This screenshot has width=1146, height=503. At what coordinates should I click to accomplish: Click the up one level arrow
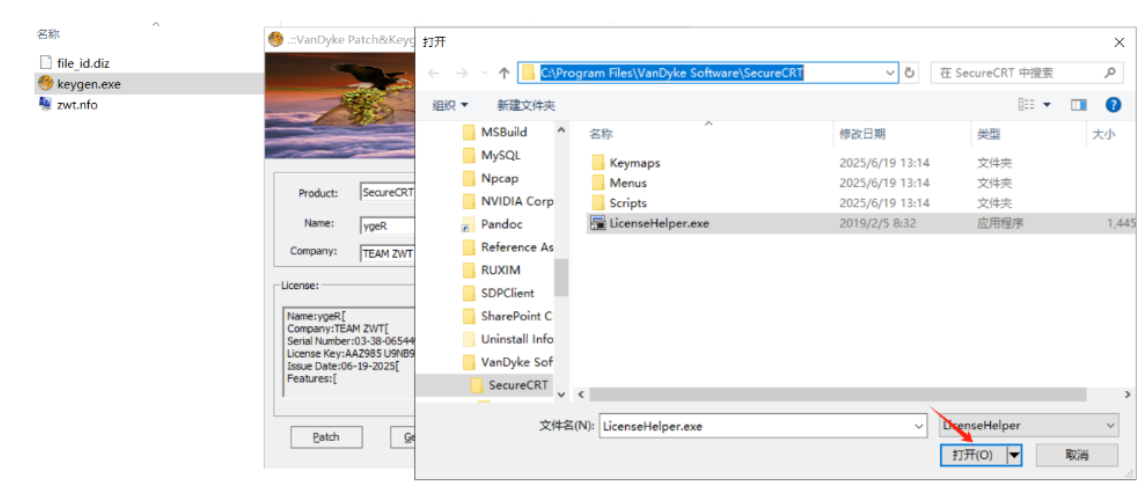[x=504, y=73]
